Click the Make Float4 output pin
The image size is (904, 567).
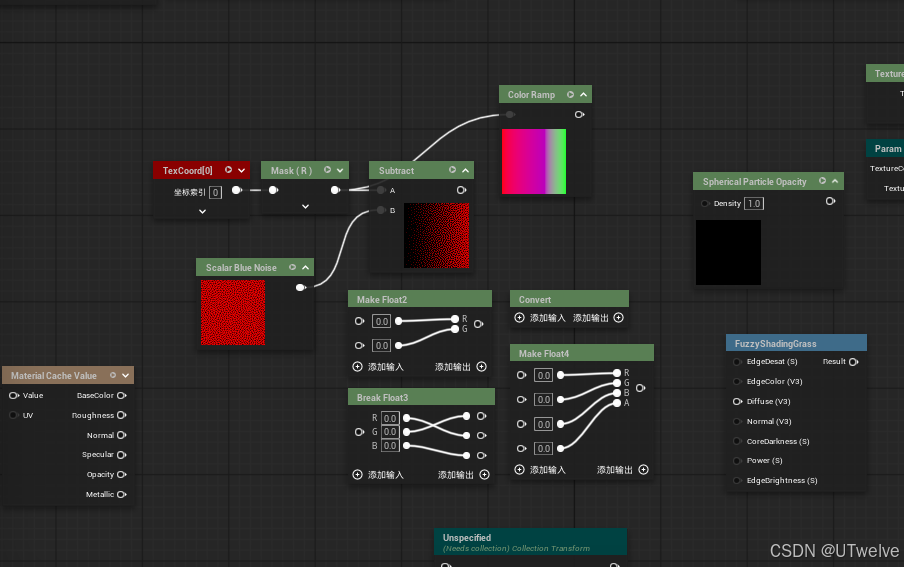(x=641, y=388)
